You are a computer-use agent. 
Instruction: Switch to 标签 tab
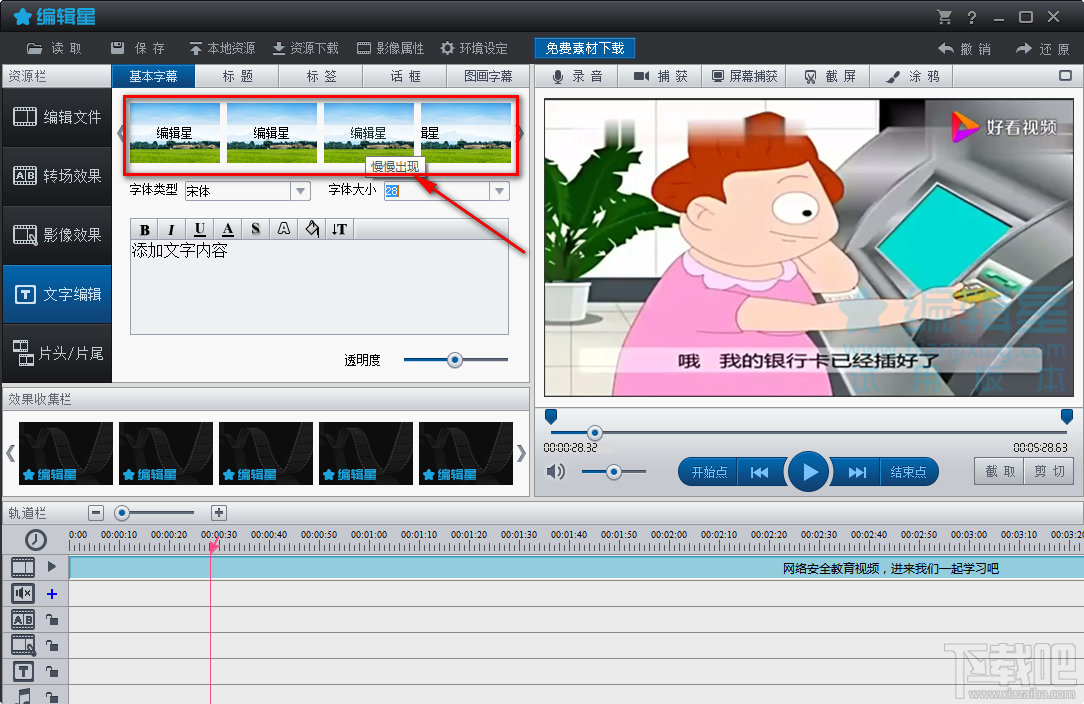coord(321,76)
